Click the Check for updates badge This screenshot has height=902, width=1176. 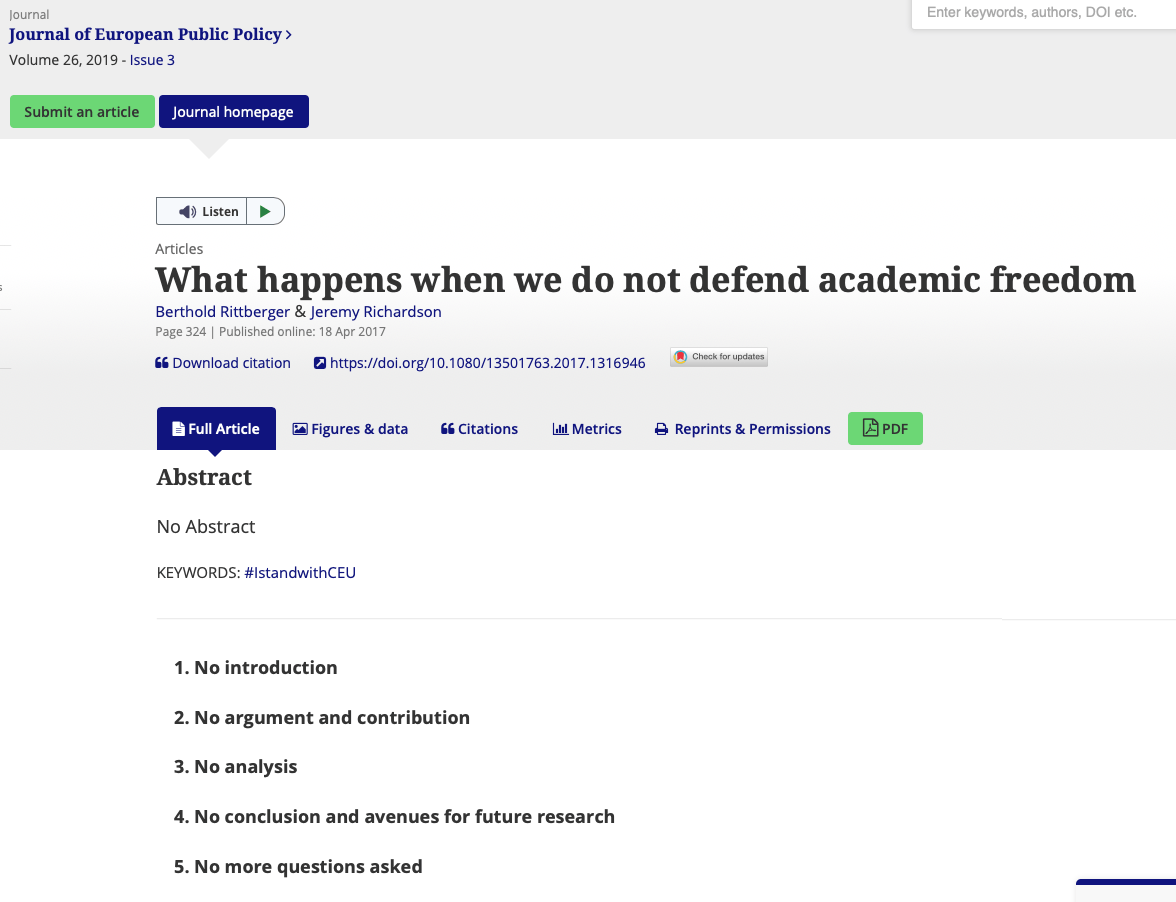click(x=719, y=357)
